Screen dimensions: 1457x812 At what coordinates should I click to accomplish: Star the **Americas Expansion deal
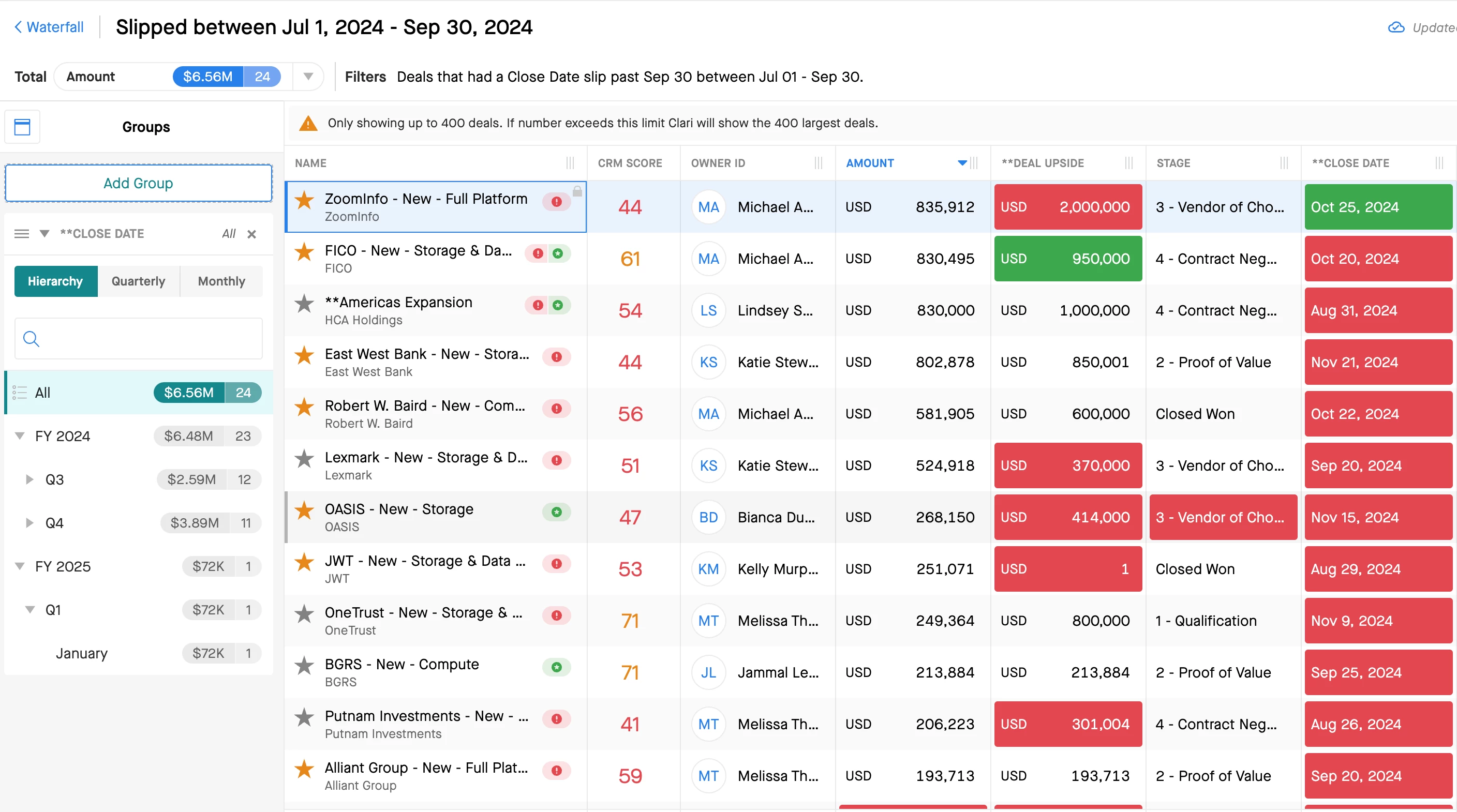point(304,304)
